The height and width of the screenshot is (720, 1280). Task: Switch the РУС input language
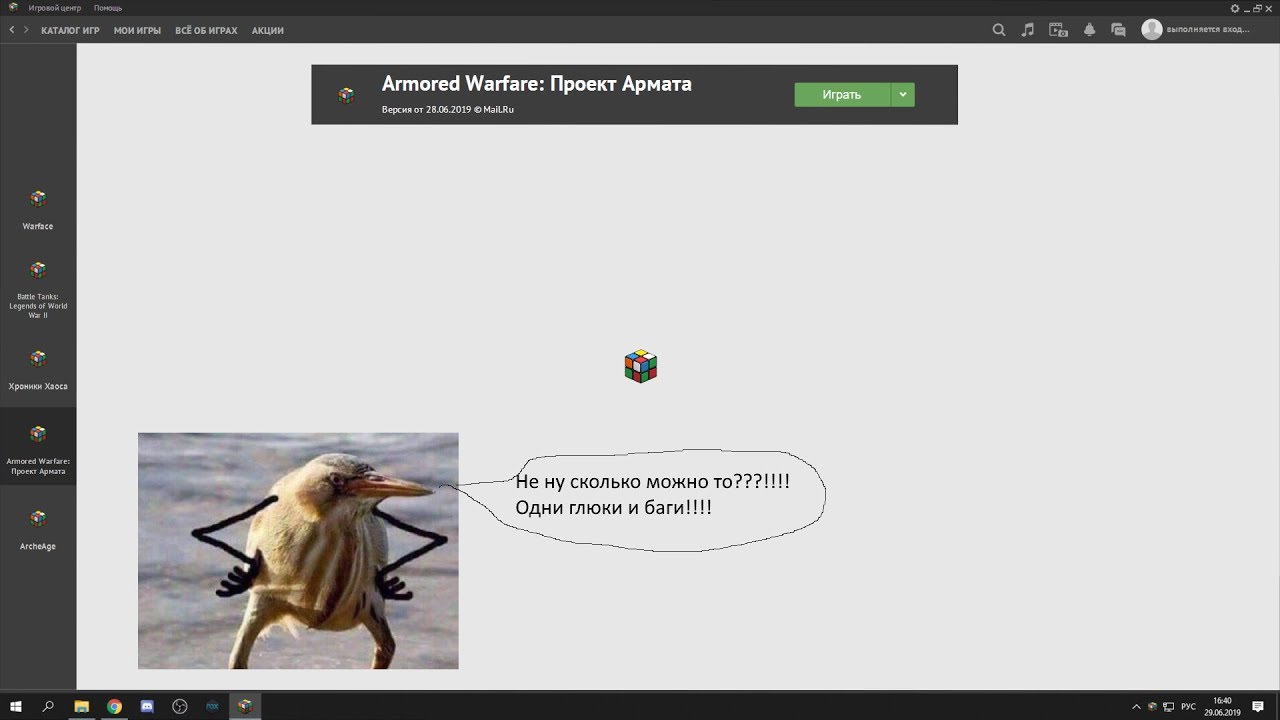(1188, 706)
